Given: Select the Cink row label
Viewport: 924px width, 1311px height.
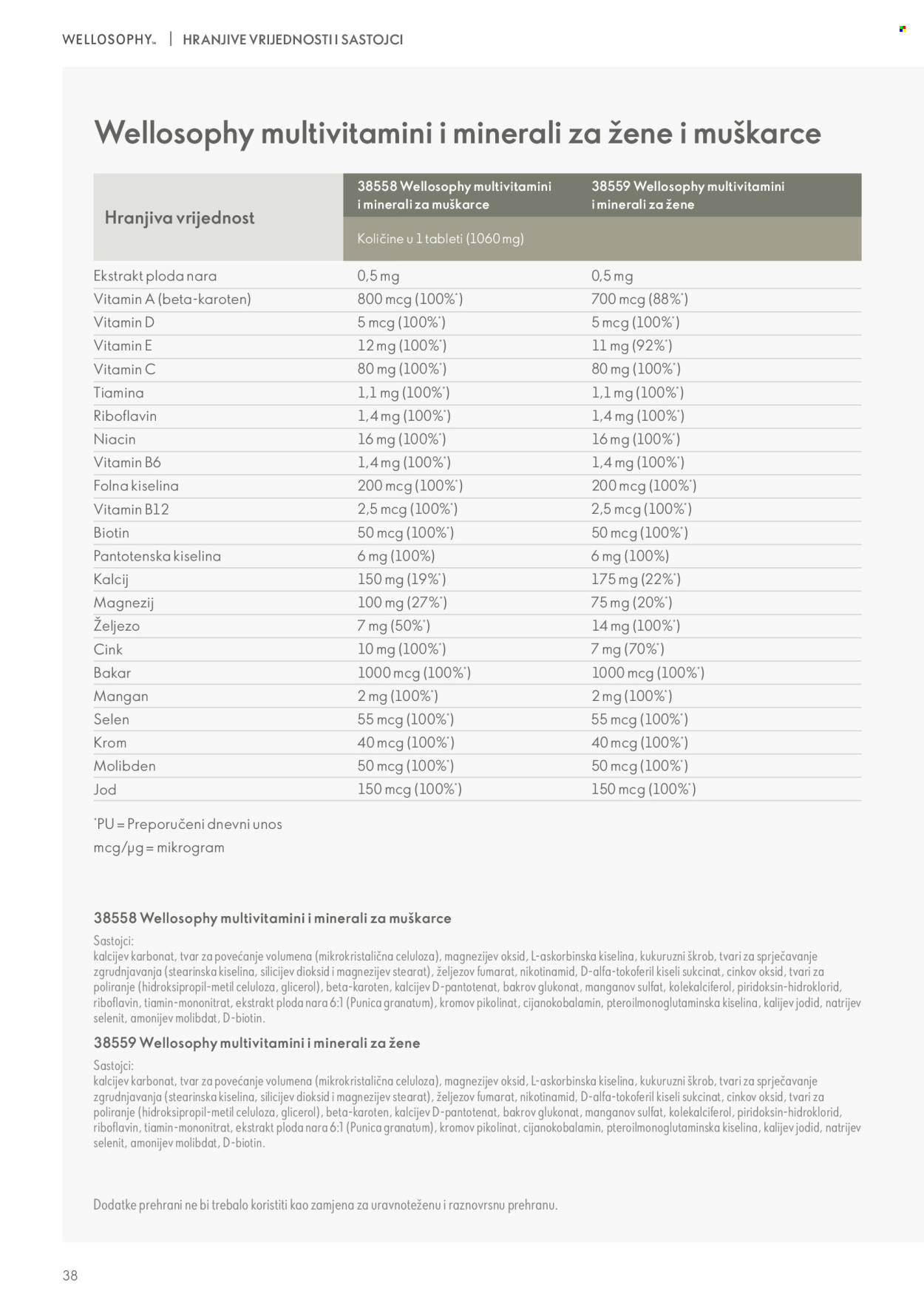Looking at the screenshot, I should 108,650.
